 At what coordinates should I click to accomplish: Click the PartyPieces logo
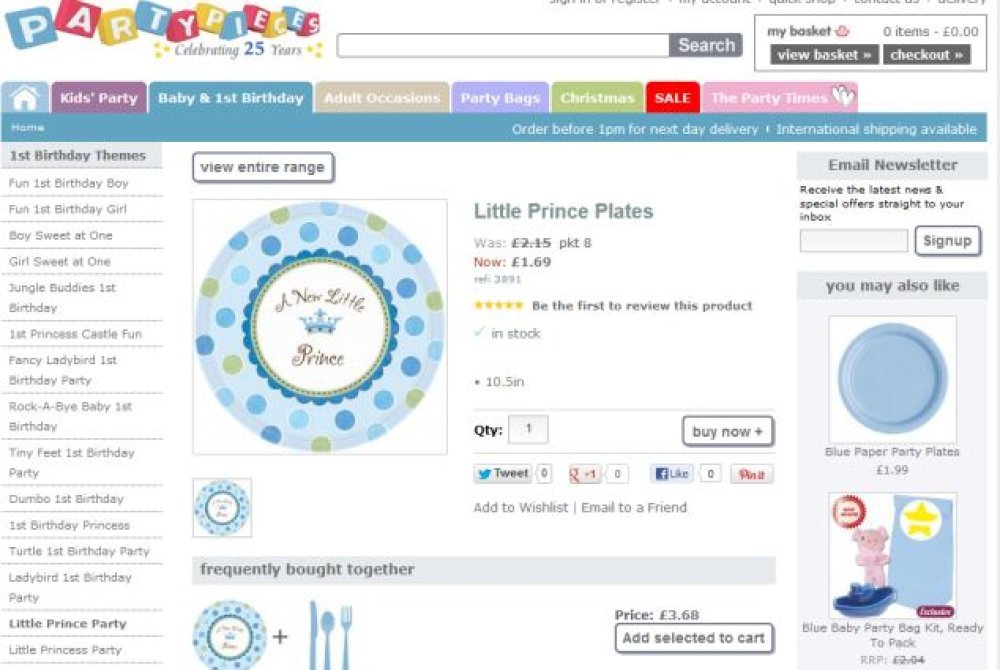160,30
